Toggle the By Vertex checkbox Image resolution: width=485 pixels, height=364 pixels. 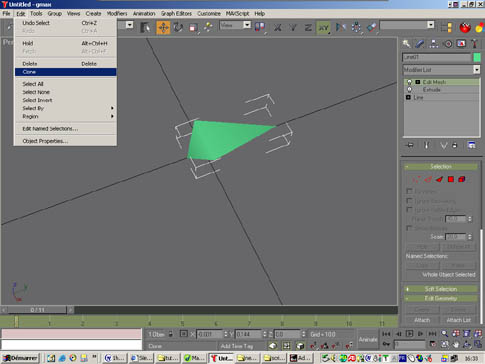coord(409,191)
